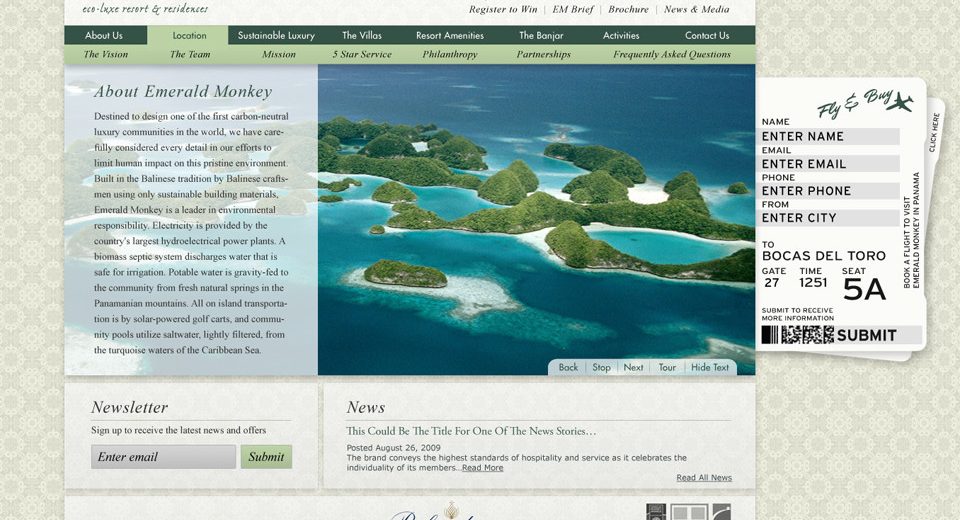Open Sustainable Luxury section
The width and height of the screenshot is (960, 520).
pyautogui.click(x=276, y=36)
